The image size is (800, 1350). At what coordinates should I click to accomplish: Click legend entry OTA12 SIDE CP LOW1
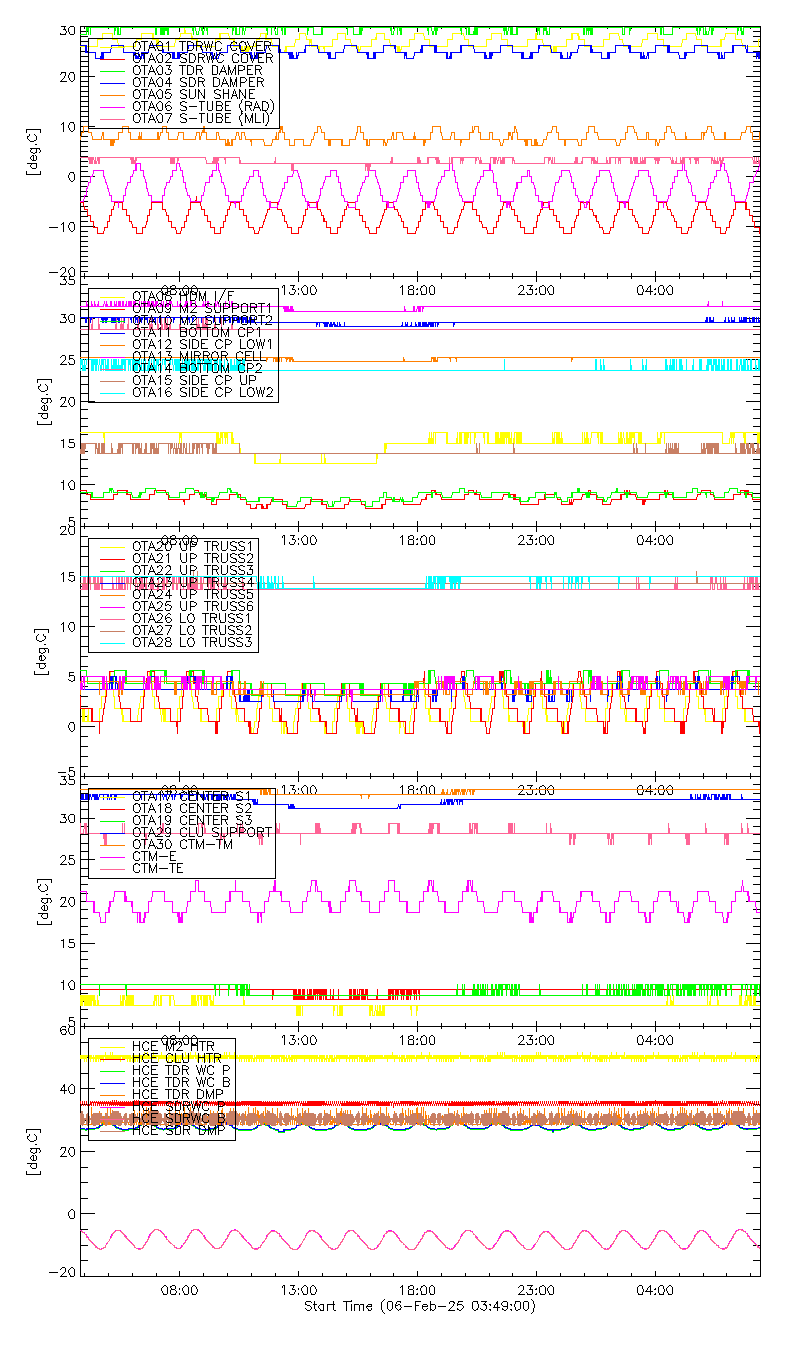coord(202,343)
